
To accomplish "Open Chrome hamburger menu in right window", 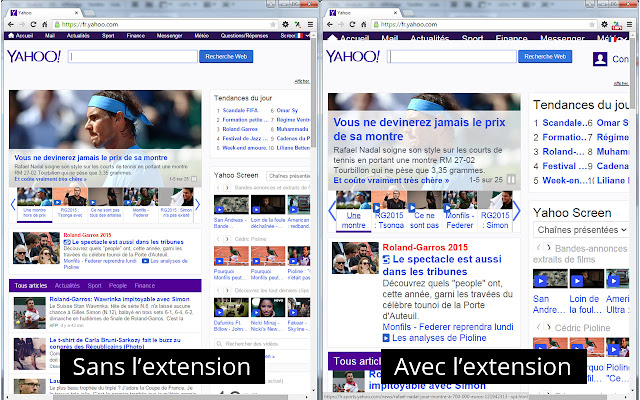I will point(629,24).
